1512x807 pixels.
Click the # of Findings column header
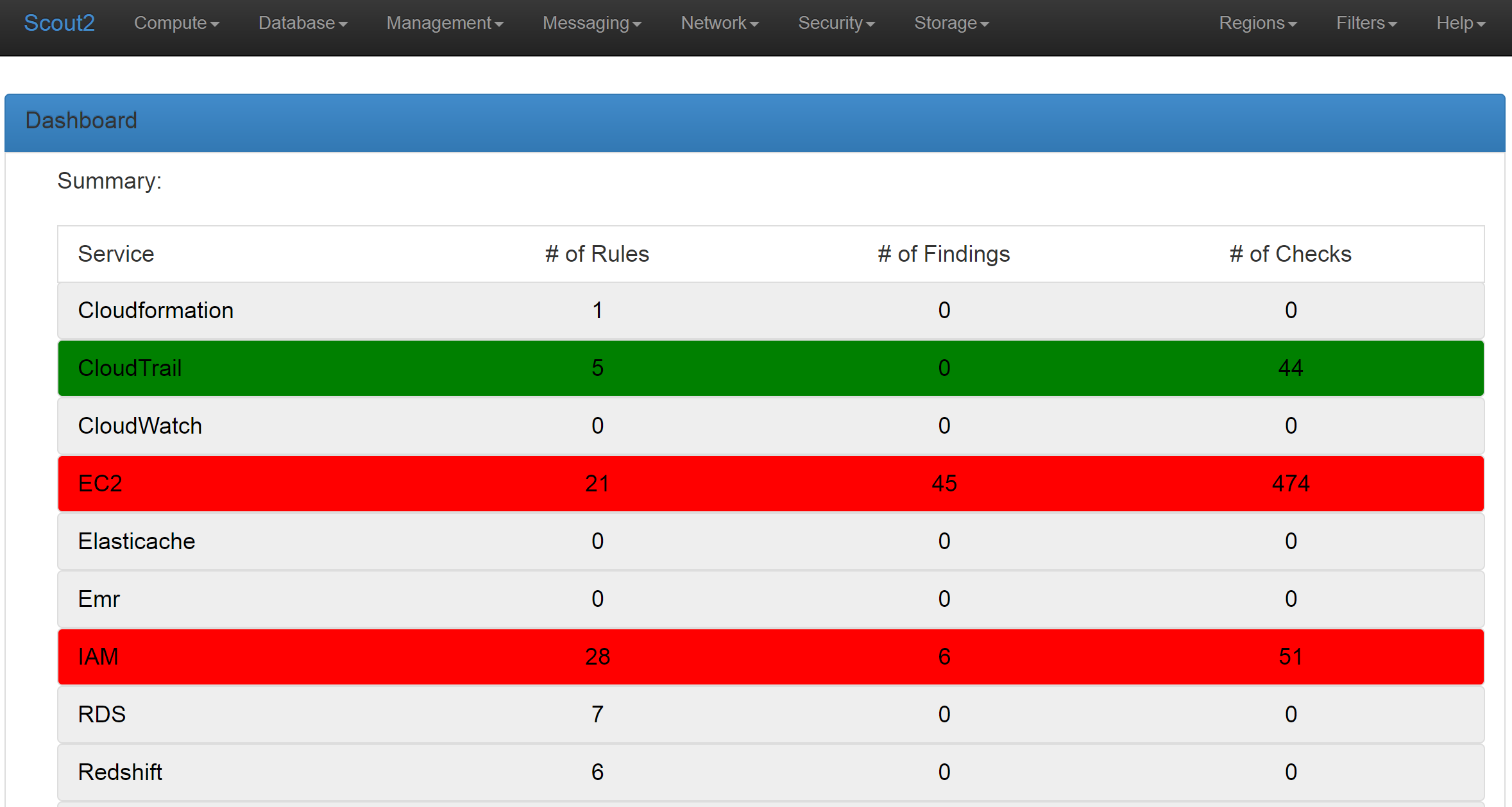[x=944, y=254]
